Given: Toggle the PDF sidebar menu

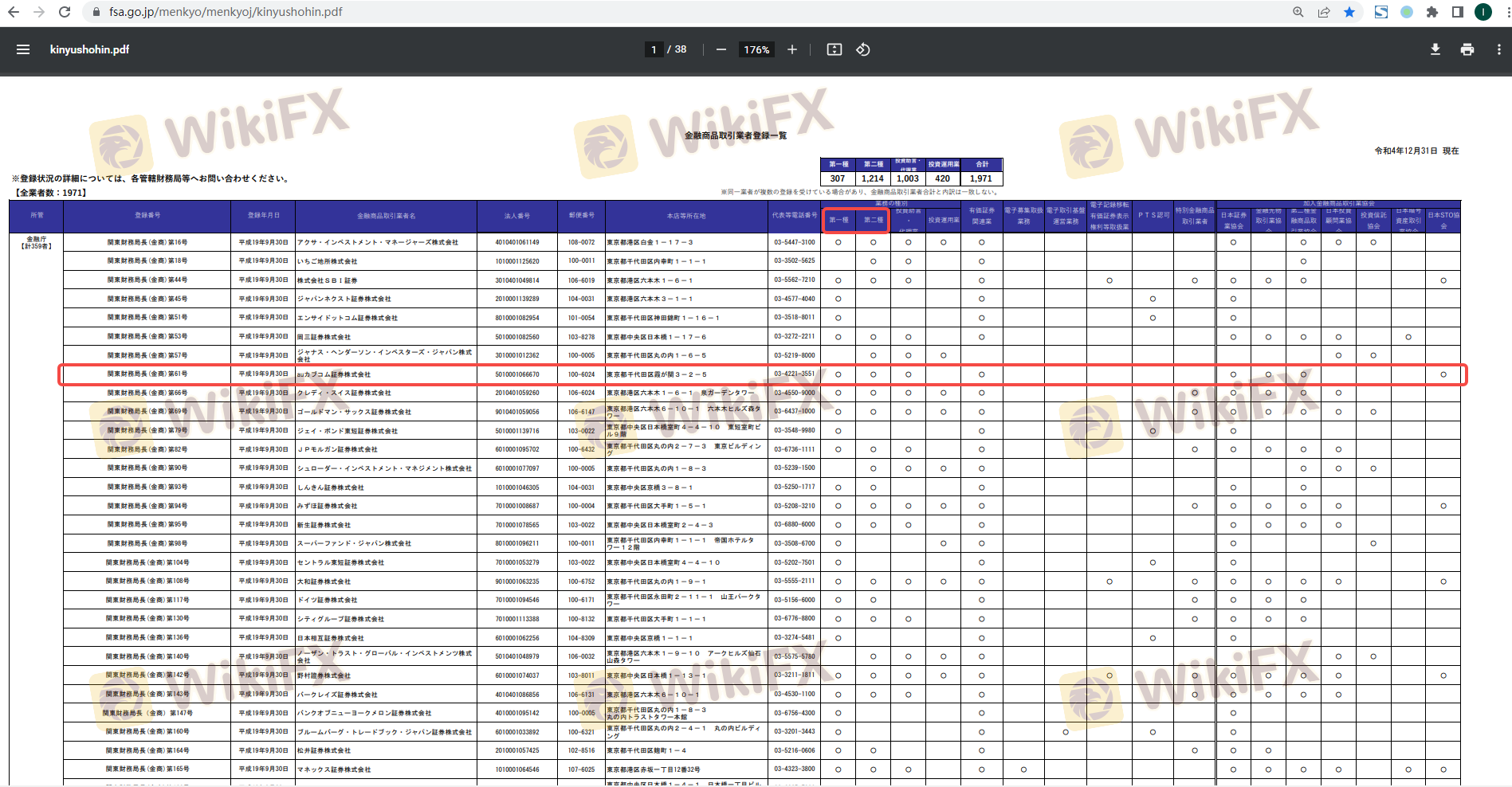Looking at the screenshot, I should [x=23, y=49].
